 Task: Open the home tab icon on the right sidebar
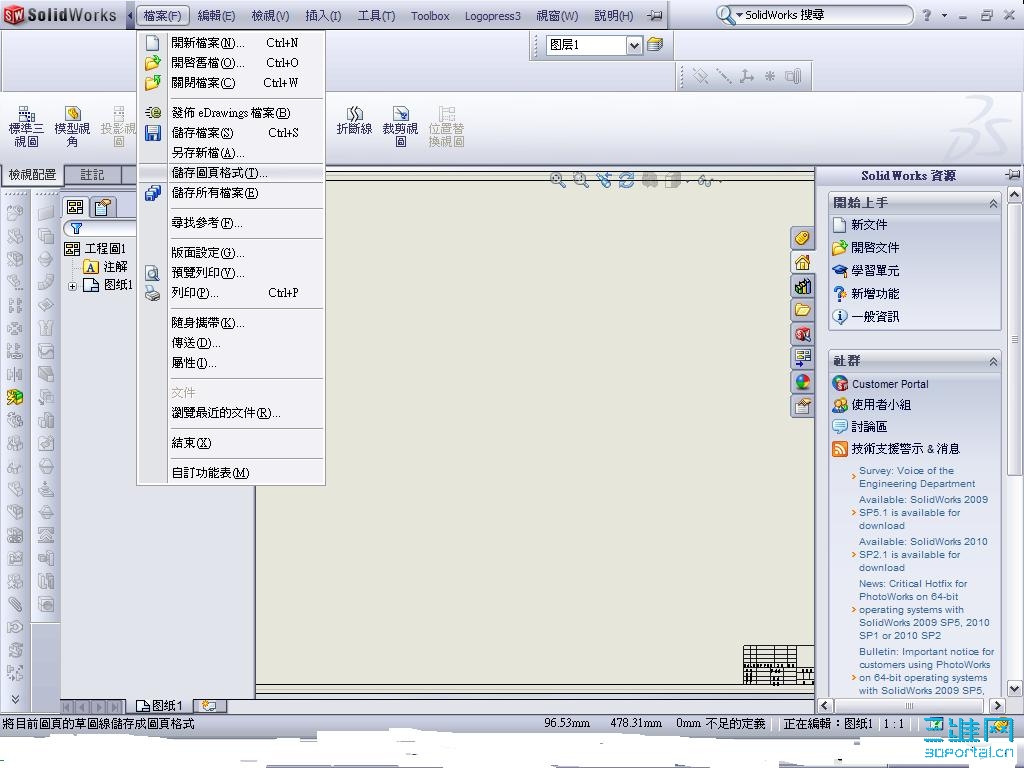click(x=803, y=262)
